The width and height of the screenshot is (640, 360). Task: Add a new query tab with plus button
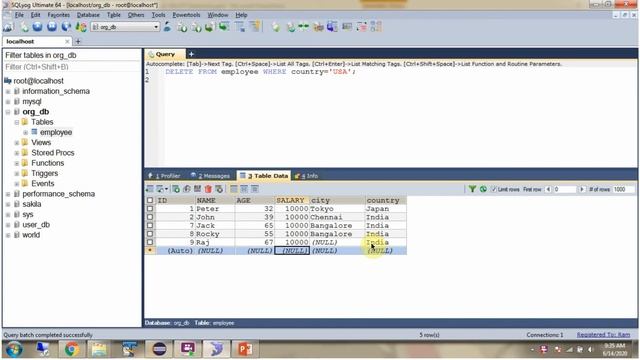point(191,54)
